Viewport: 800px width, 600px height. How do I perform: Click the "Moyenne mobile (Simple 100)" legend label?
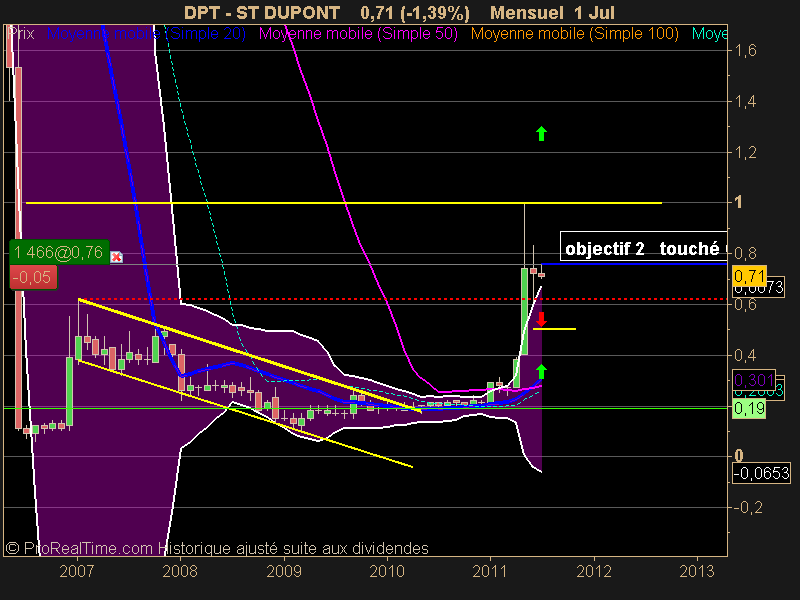(x=574, y=34)
